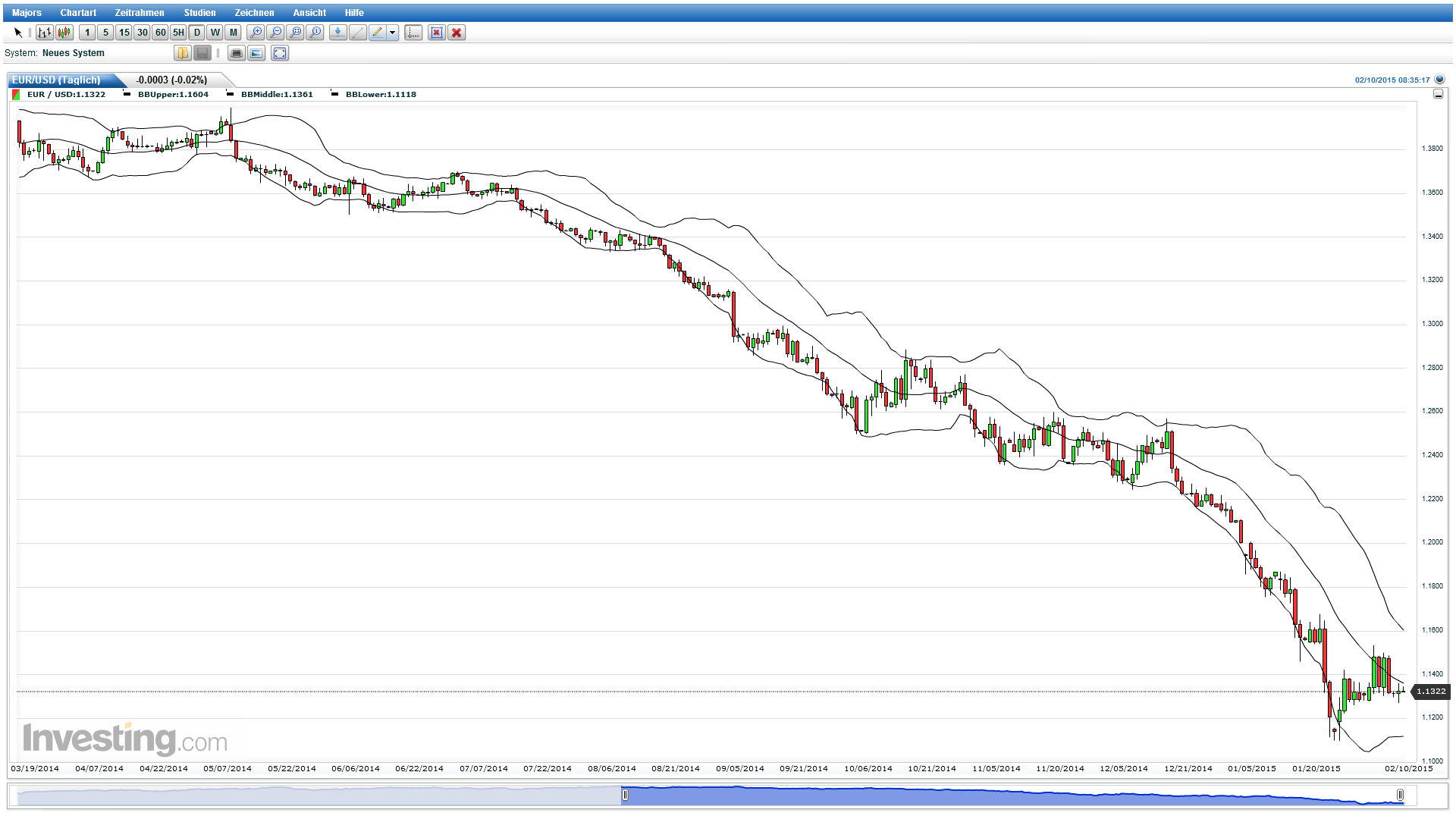Open the drawing tool dropdown arrow
The height and width of the screenshot is (819, 1456).
pyautogui.click(x=391, y=33)
